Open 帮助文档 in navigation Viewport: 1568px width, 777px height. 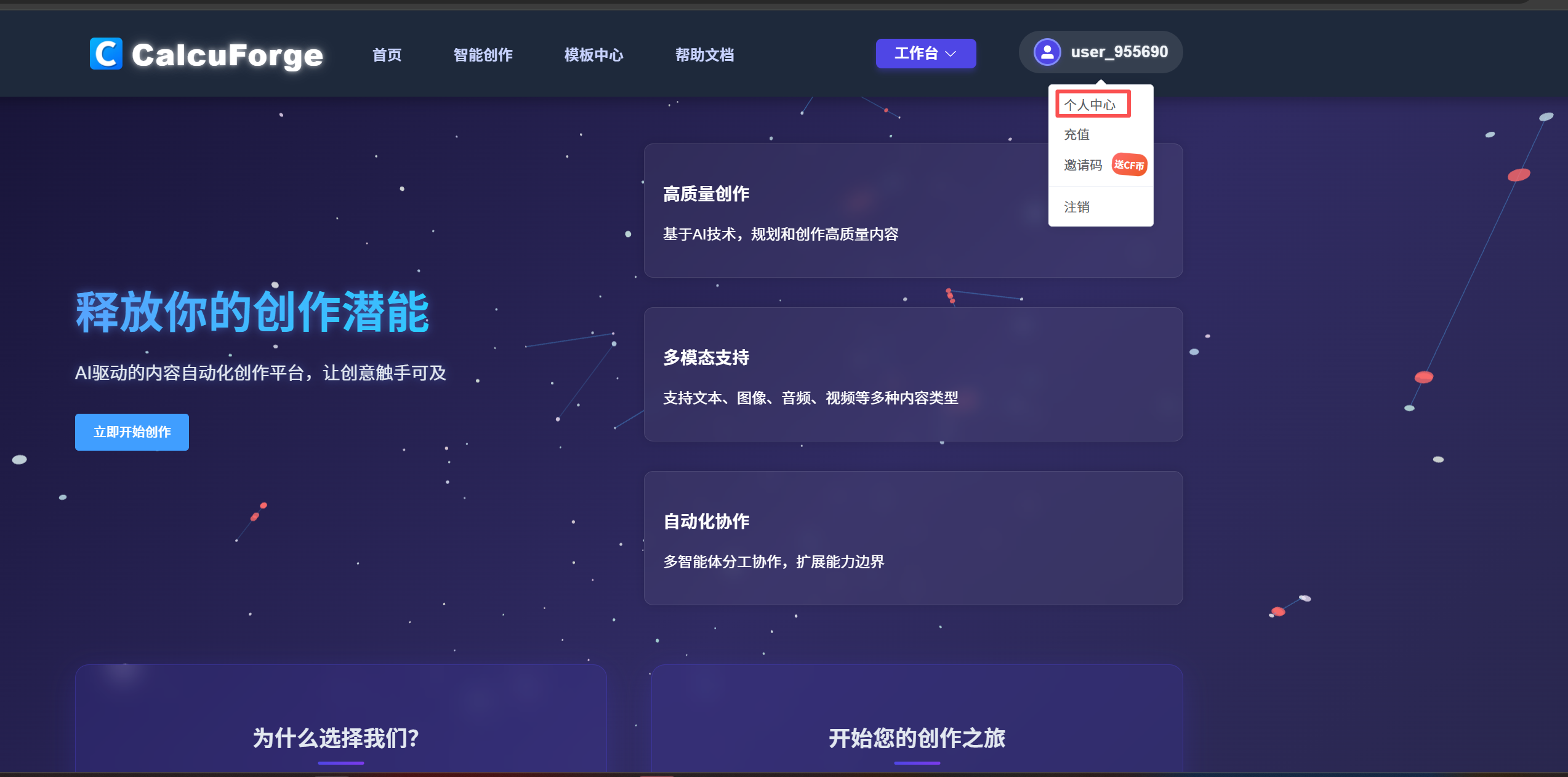click(x=704, y=55)
